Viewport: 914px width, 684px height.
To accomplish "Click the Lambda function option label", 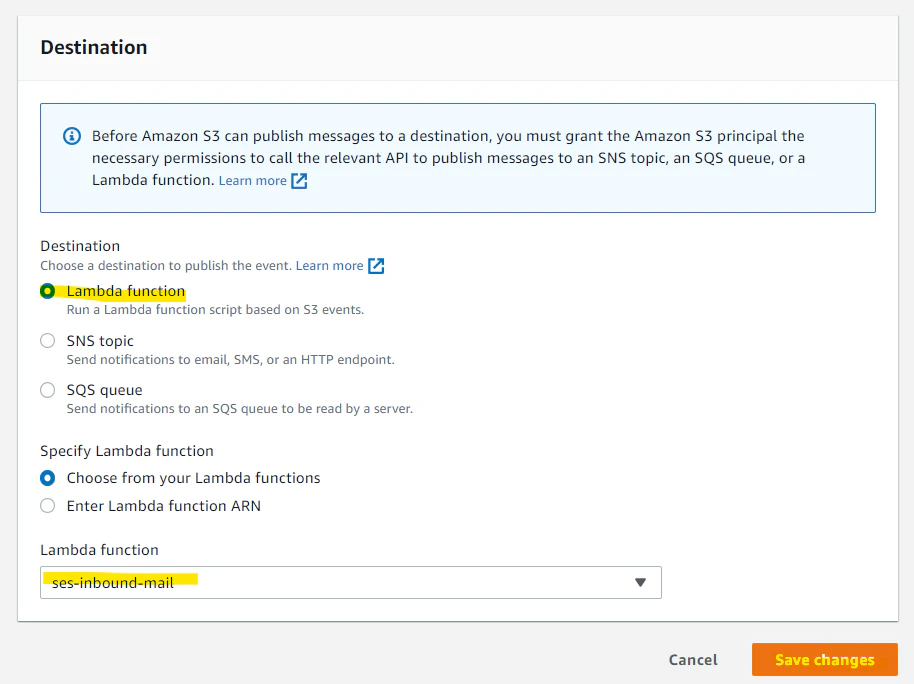I will [x=126, y=291].
